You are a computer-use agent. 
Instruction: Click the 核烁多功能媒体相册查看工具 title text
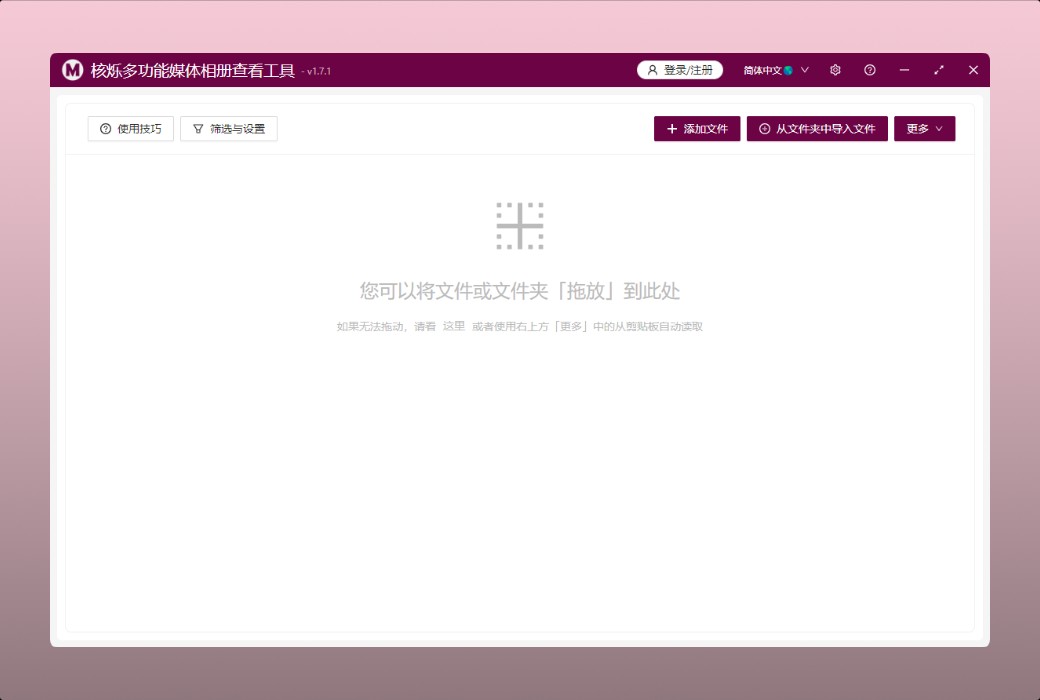192,70
